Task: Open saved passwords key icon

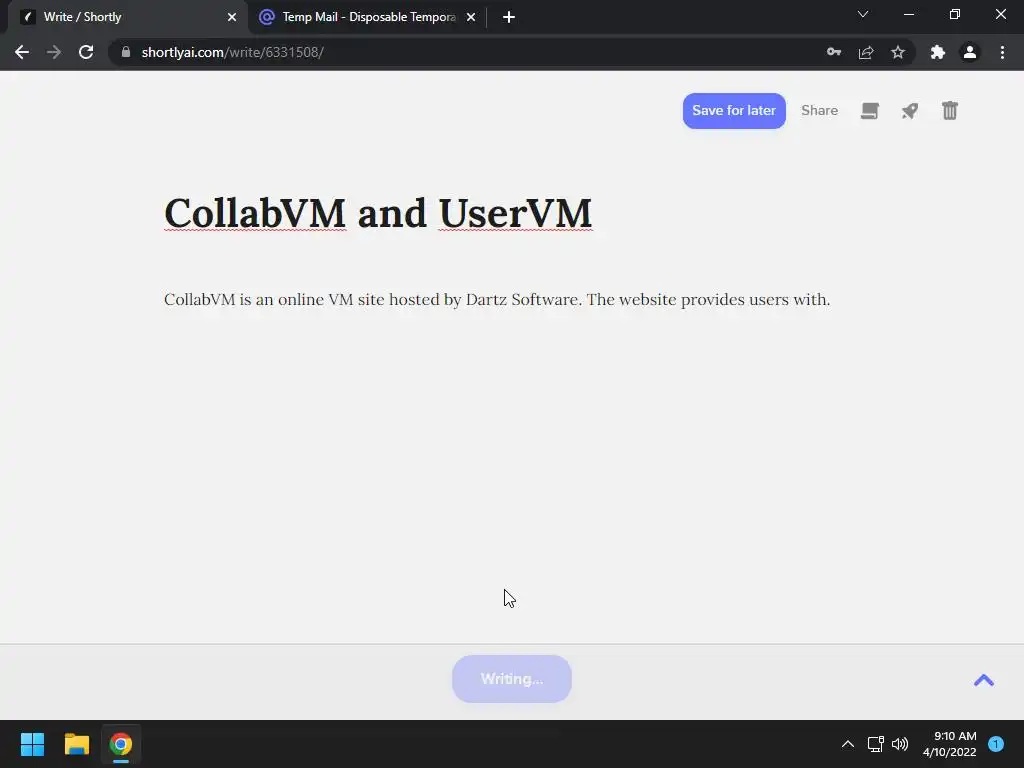Action: coord(834,52)
